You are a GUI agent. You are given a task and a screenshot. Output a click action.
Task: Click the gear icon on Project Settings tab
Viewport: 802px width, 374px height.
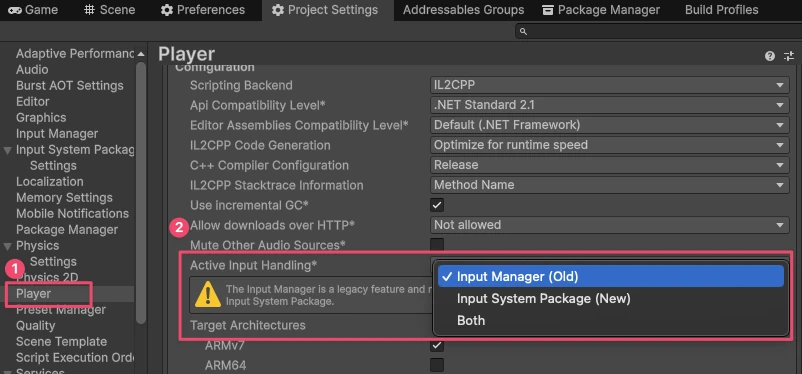point(278,10)
